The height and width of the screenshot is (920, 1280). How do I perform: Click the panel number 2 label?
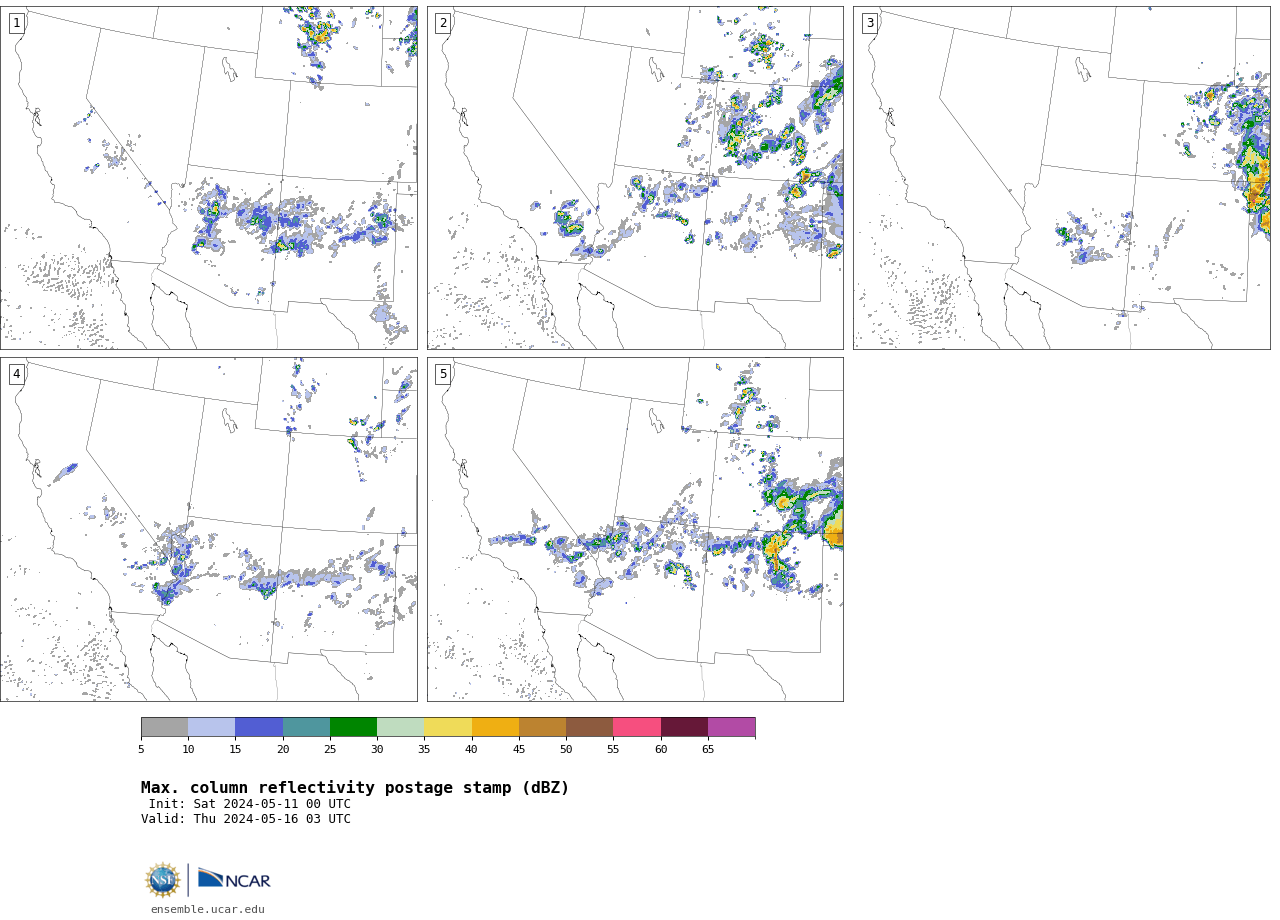443,23
